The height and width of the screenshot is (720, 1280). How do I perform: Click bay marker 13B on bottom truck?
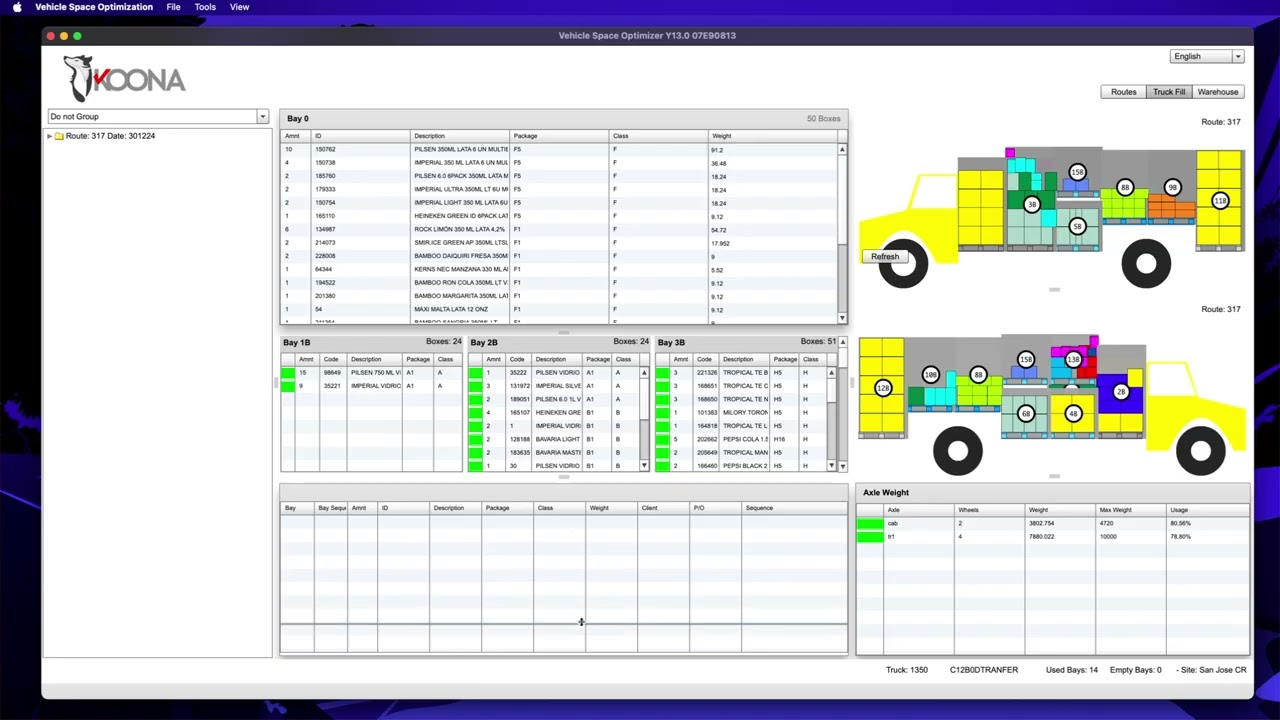tap(1073, 359)
